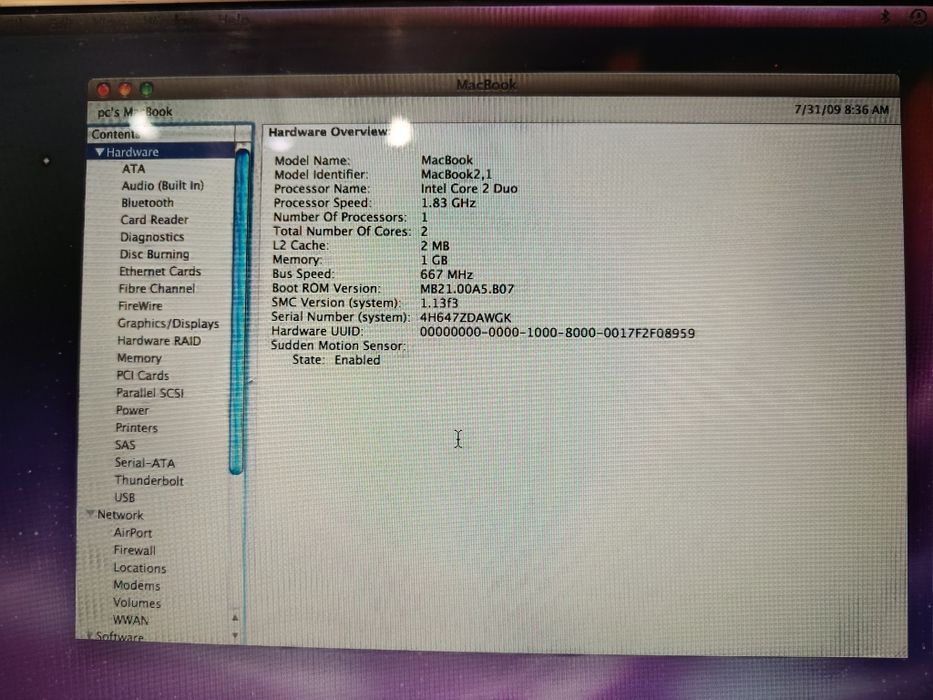Select Thunderbolt entry
This screenshot has height=700, width=933.
149,480
